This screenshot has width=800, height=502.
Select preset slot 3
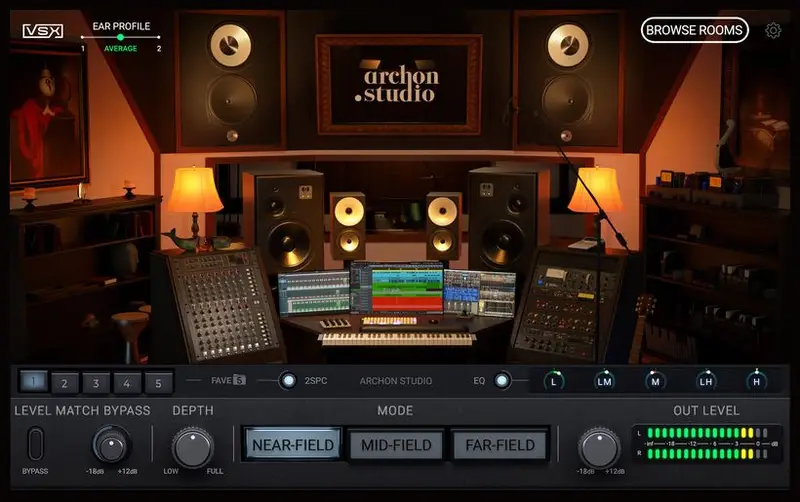point(96,382)
